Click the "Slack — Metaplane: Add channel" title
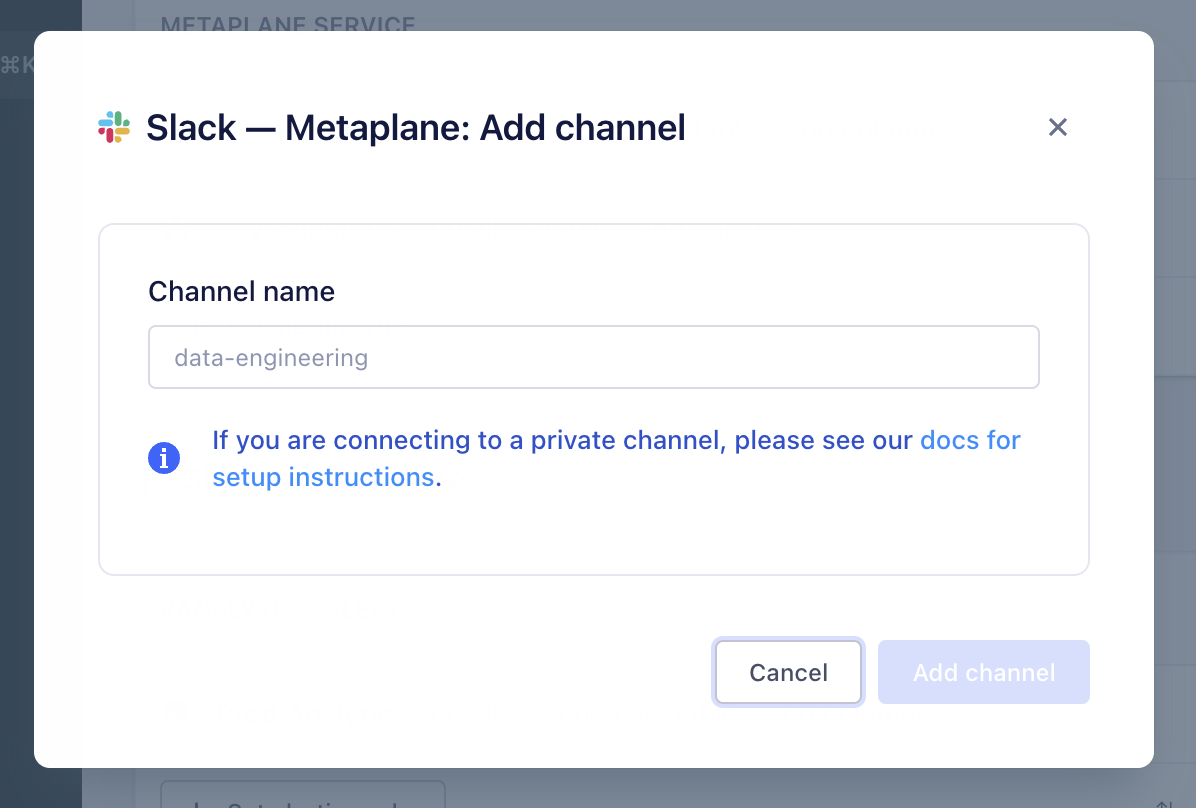The image size is (1196, 808). pyautogui.click(x=416, y=128)
